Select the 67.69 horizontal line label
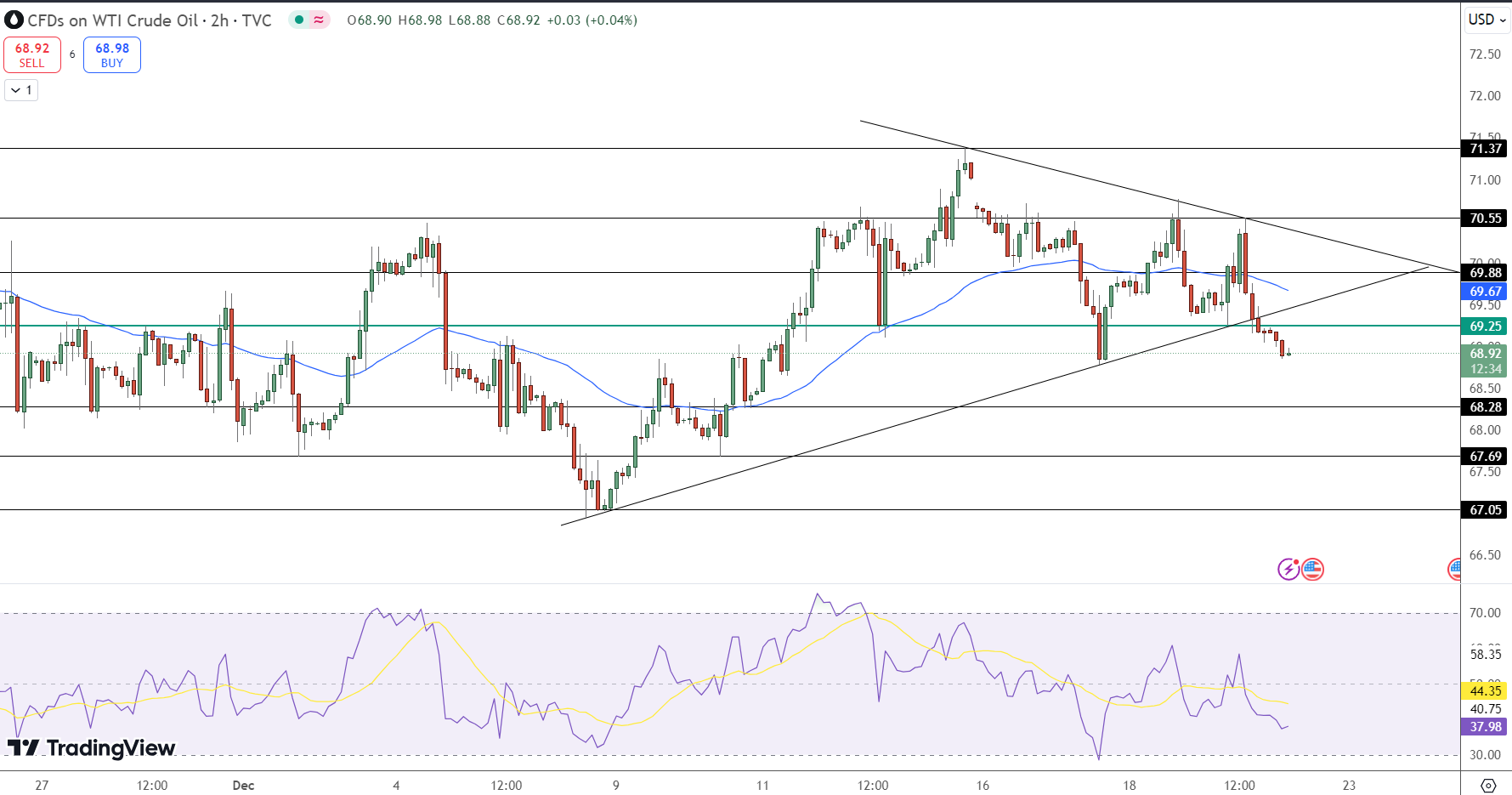This screenshot has height=795, width=1512. (x=1486, y=457)
